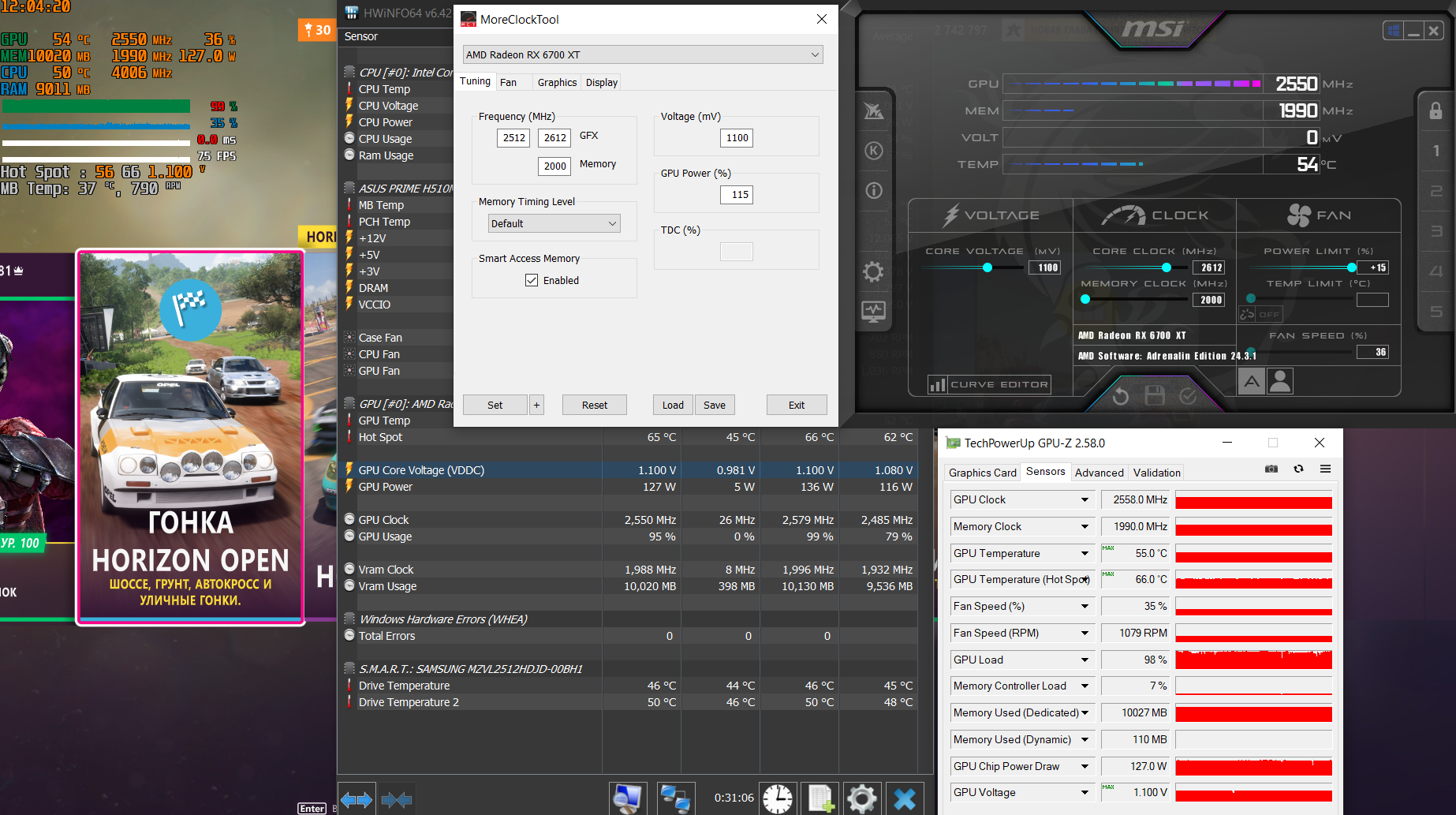Click MoreClockTool GPU Power (%) field
This screenshot has width=1456, height=815.
[x=737, y=195]
